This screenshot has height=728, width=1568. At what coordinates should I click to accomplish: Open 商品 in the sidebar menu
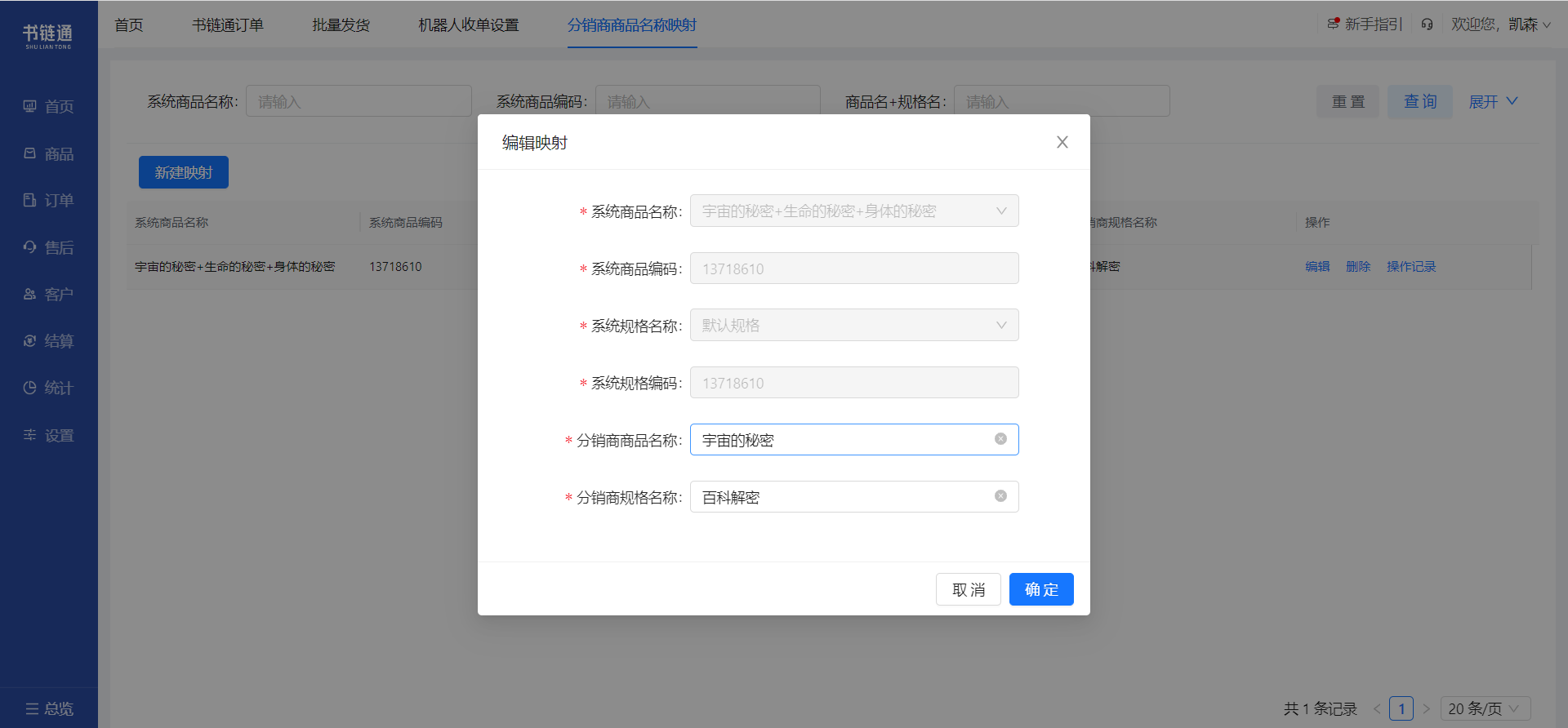coord(49,153)
